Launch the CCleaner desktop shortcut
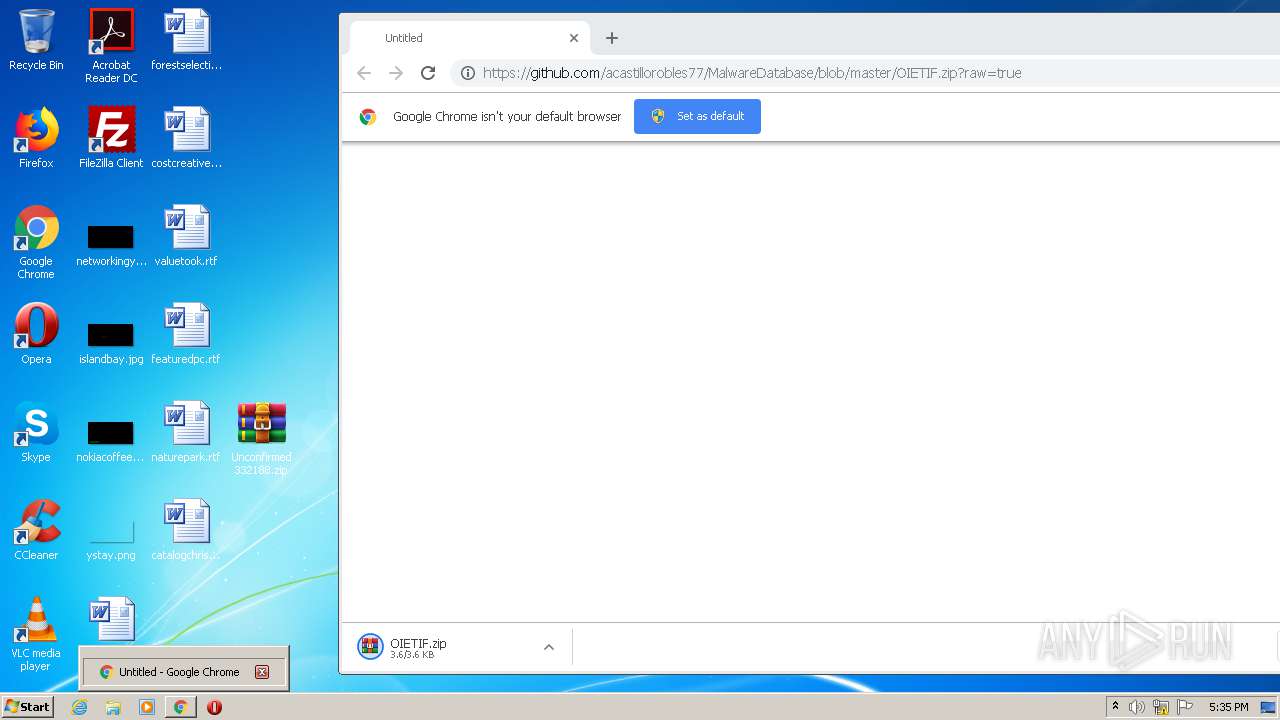The image size is (1280, 720). 36,530
